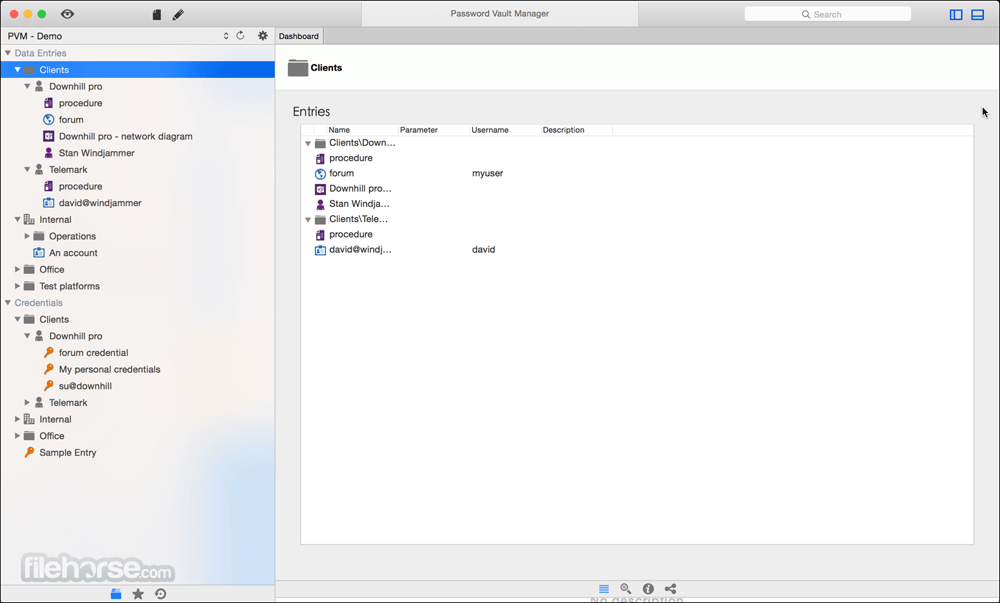
Task: Click the myuser username cell
Action: [x=487, y=173]
